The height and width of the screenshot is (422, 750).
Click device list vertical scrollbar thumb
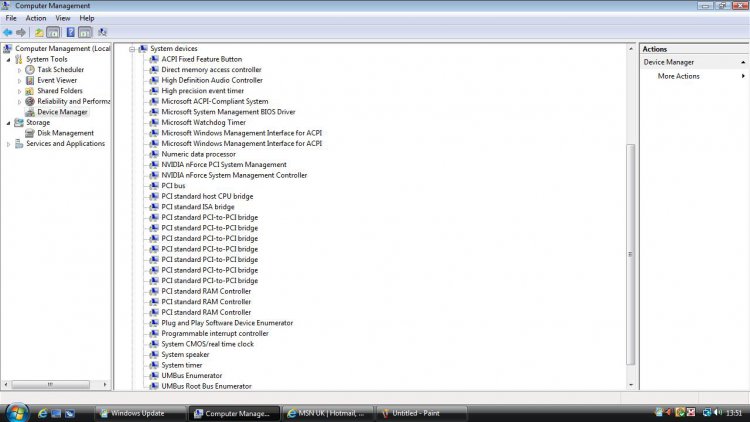tap(630, 254)
